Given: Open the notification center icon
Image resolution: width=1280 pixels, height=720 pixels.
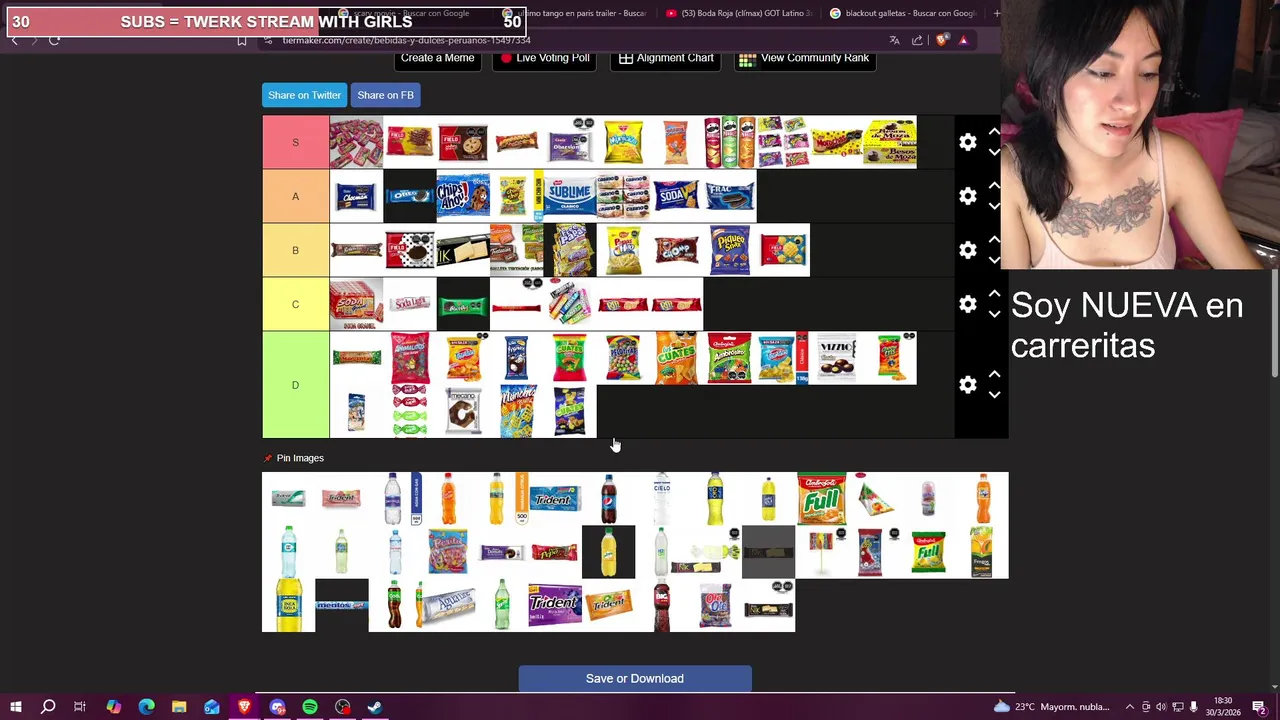Looking at the screenshot, I should [1259, 707].
